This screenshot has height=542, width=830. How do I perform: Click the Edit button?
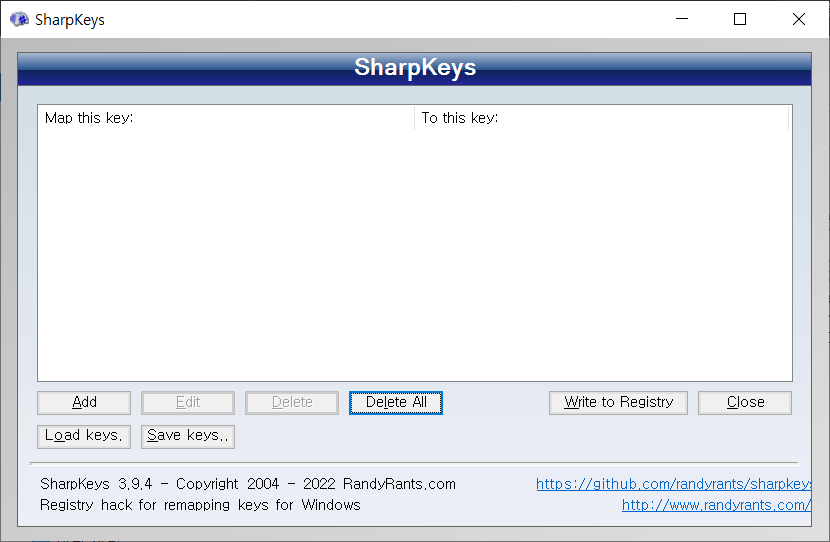[187, 402]
